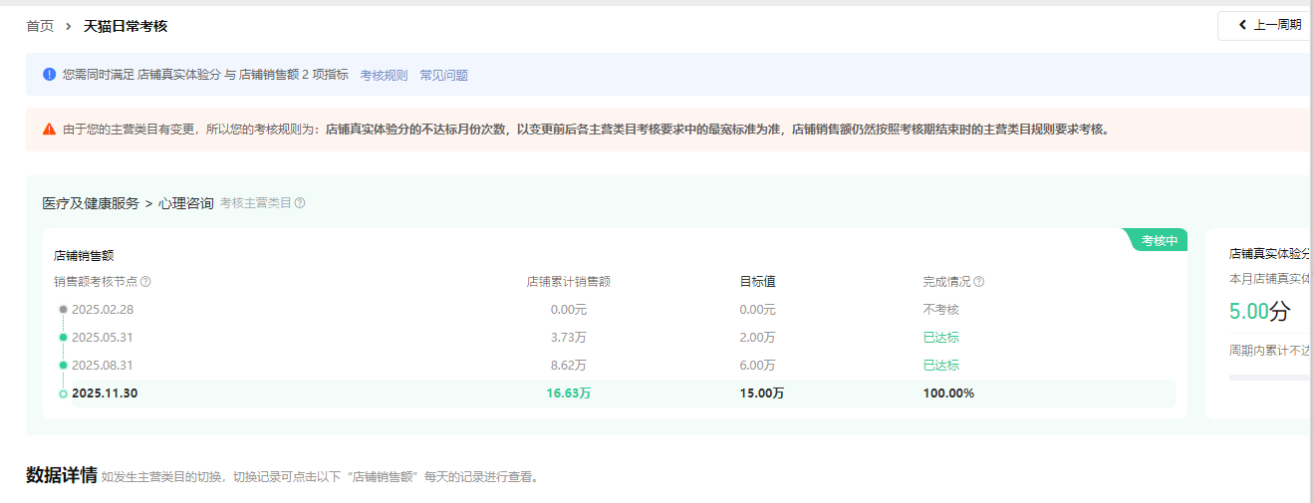Go to 首页 via the breadcrumb

click(40, 26)
